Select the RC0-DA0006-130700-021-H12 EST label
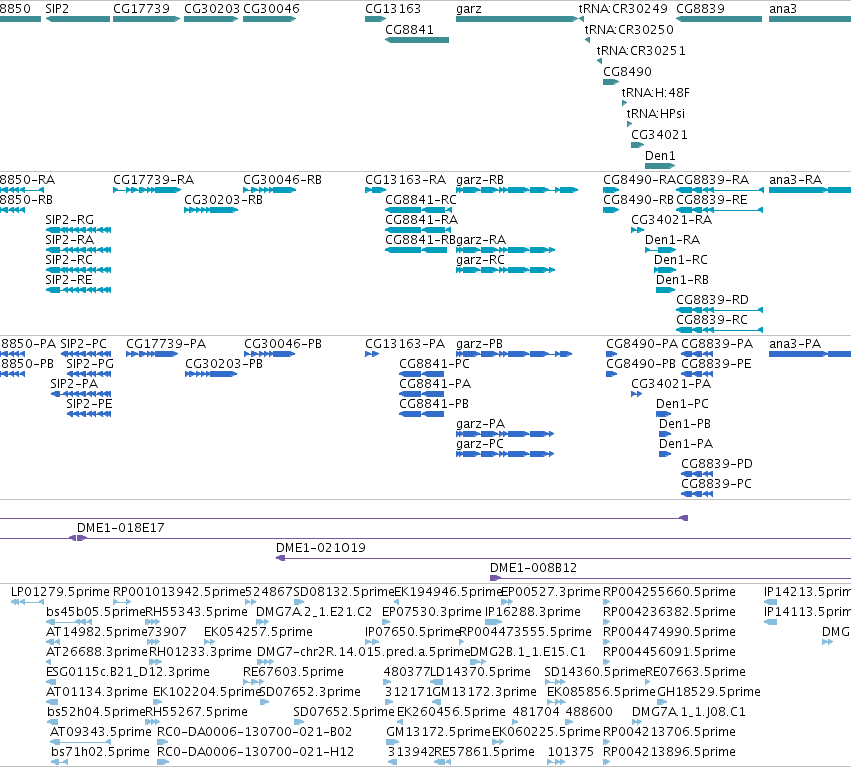Screen dimensions: 851x767 pyautogui.click(x=255, y=752)
